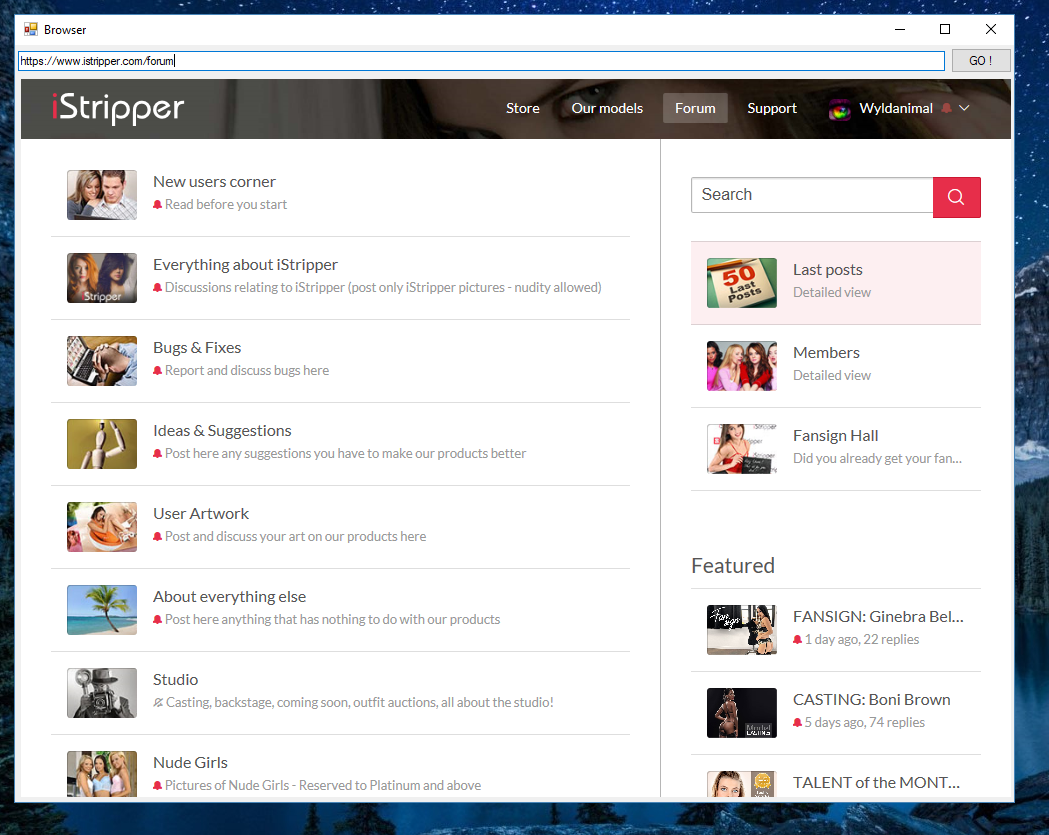The width and height of the screenshot is (1049, 835).
Task: Open Everything about iStripper forum
Action: coord(245,264)
